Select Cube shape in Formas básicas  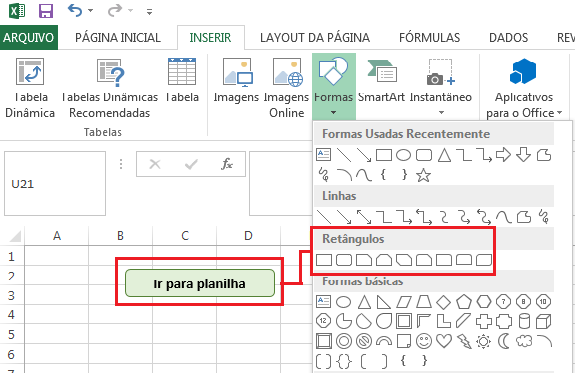tap(543, 322)
